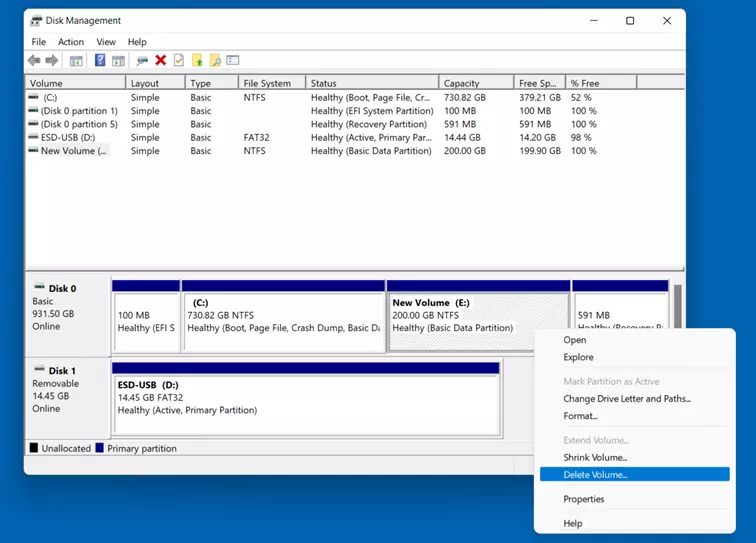Click the red X Delete toolbar icon

[x=161, y=60]
